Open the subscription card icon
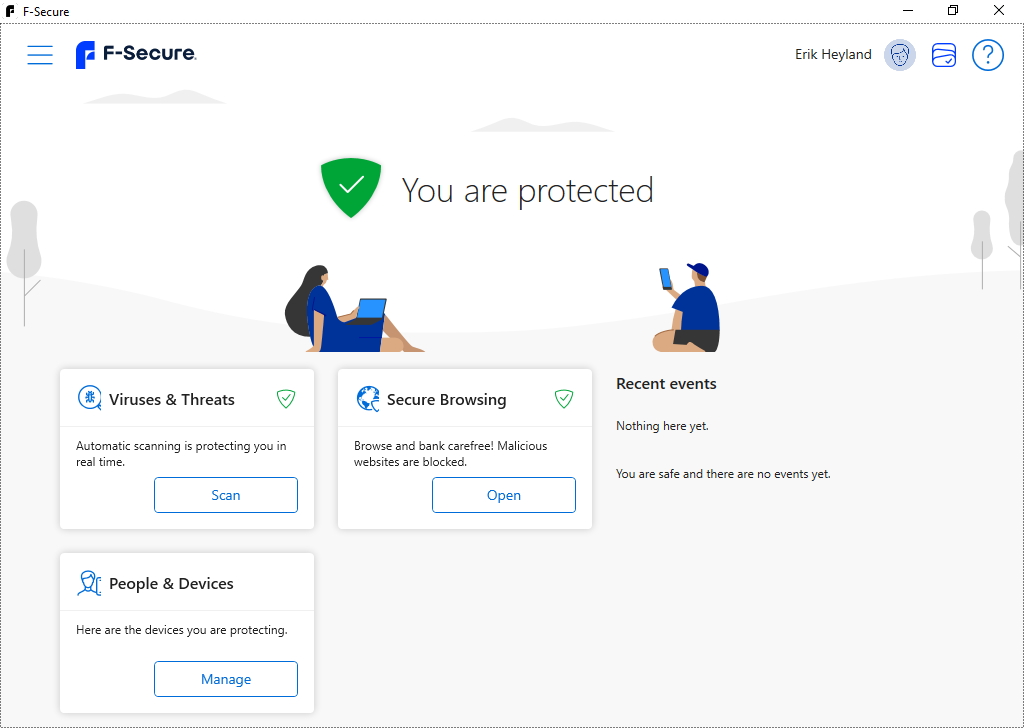 (x=944, y=55)
